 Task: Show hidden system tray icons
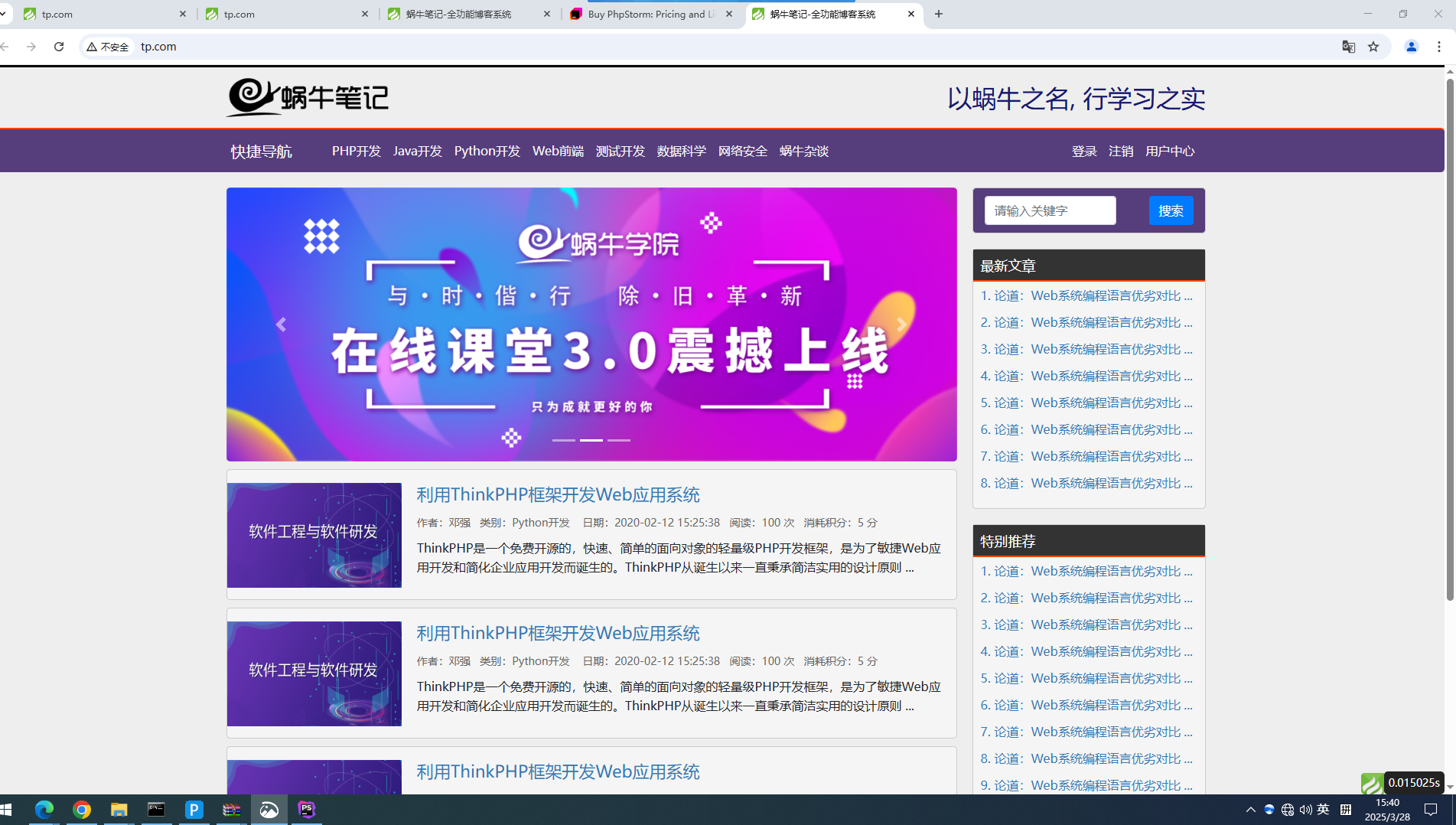(x=1251, y=810)
